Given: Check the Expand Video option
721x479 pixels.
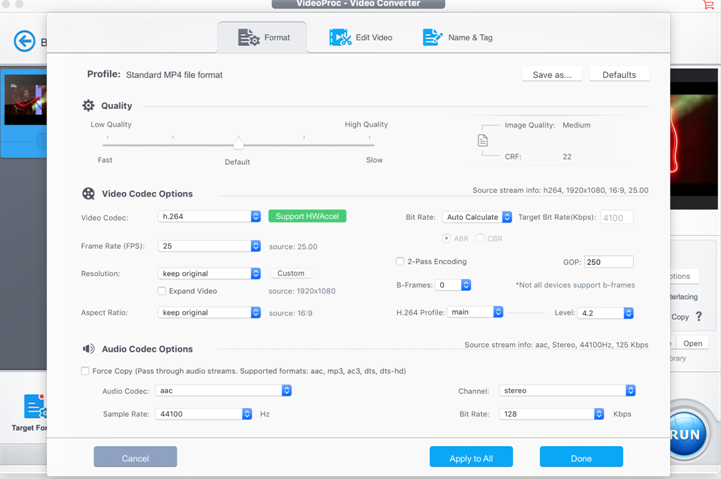Looking at the screenshot, I should click(162, 291).
